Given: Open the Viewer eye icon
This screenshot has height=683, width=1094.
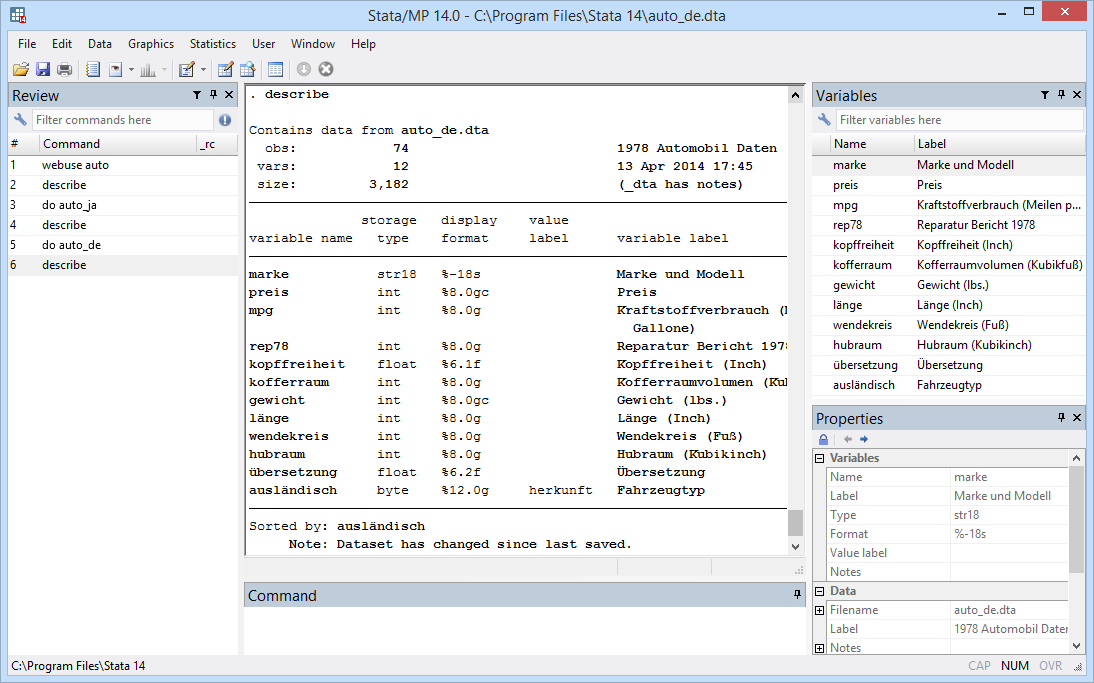Looking at the screenshot, I should pos(116,69).
